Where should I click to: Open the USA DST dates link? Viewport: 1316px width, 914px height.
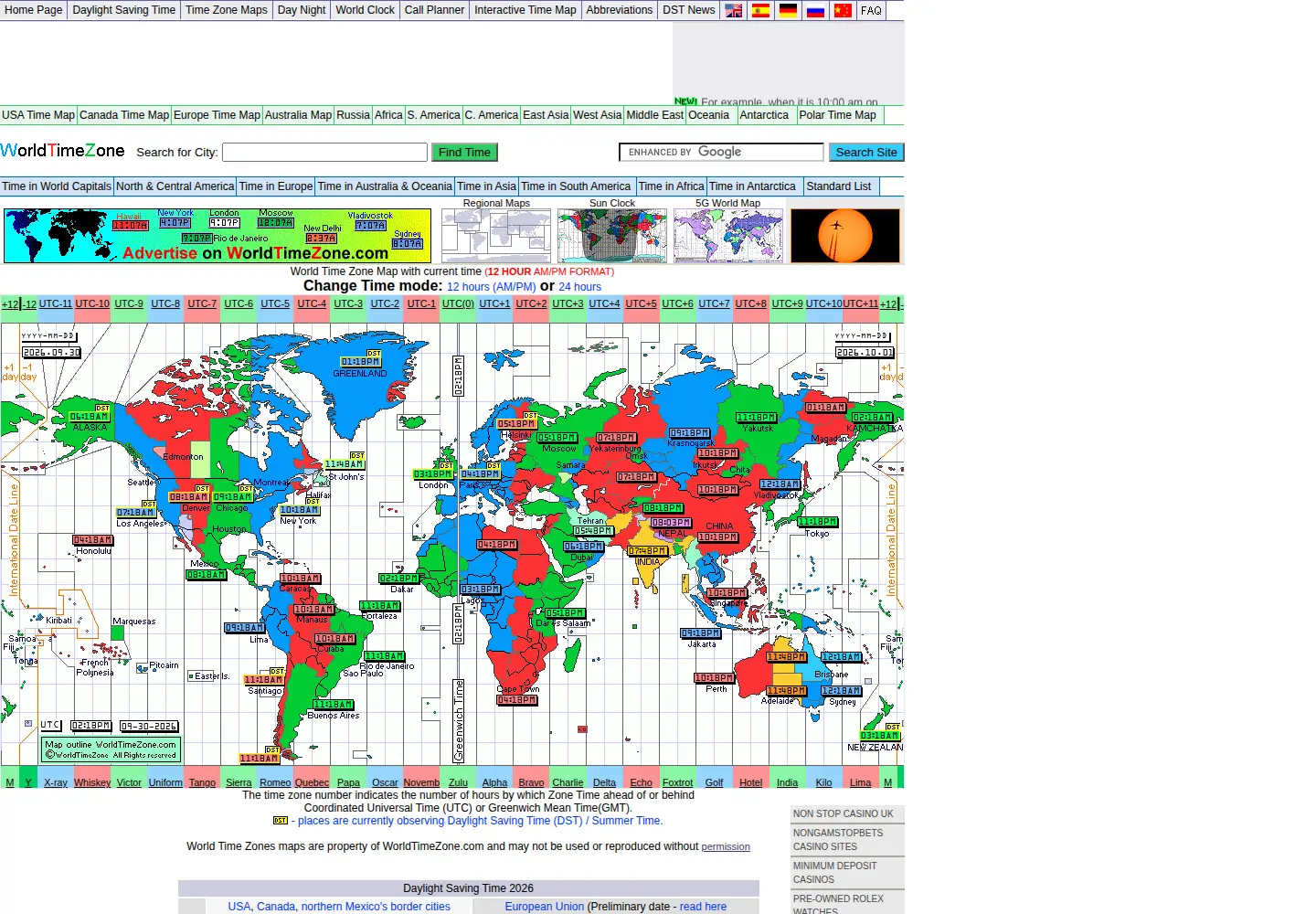(x=239, y=907)
